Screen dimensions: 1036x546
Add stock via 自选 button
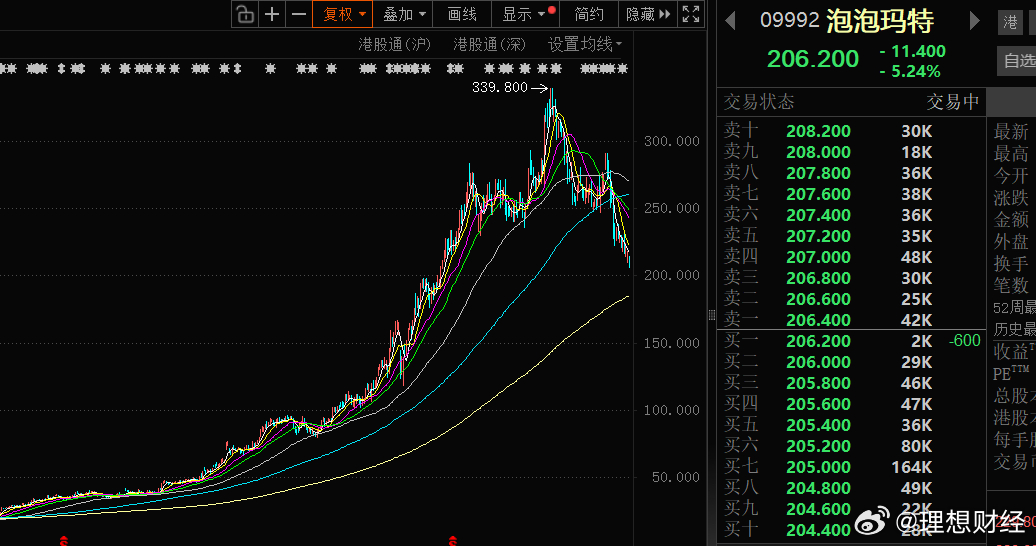(1018, 61)
